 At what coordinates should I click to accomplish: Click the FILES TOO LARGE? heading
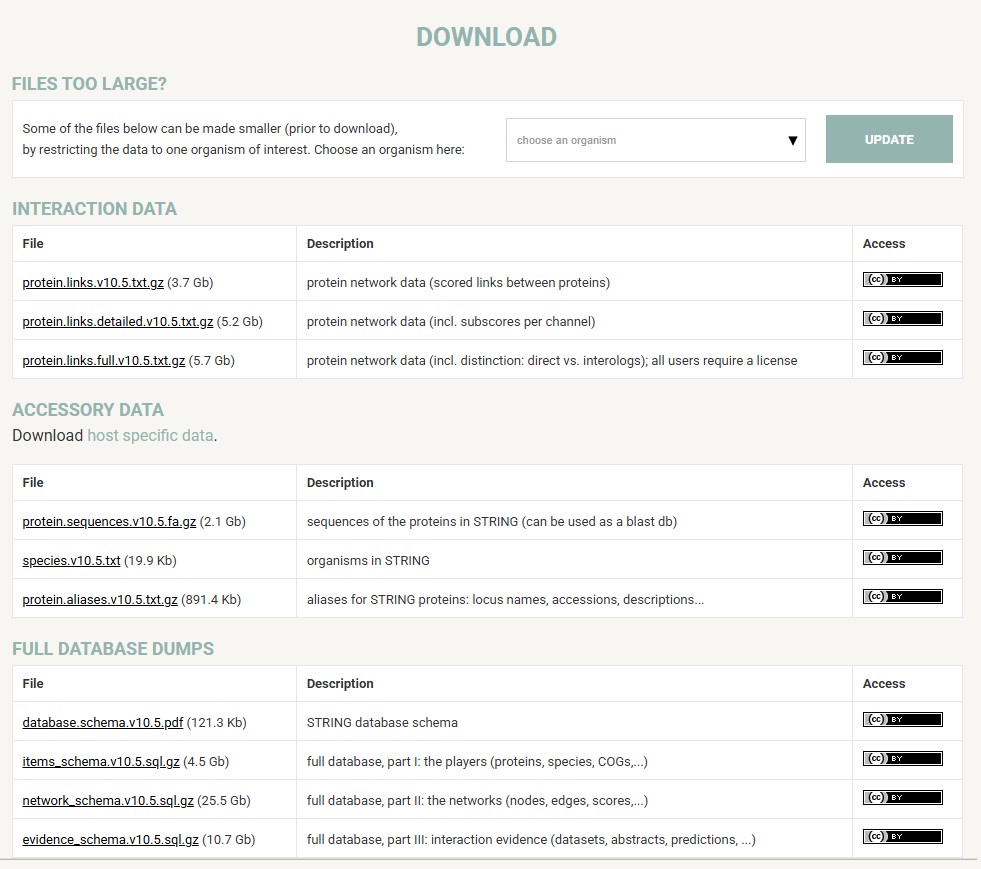click(x=89, y=84)
